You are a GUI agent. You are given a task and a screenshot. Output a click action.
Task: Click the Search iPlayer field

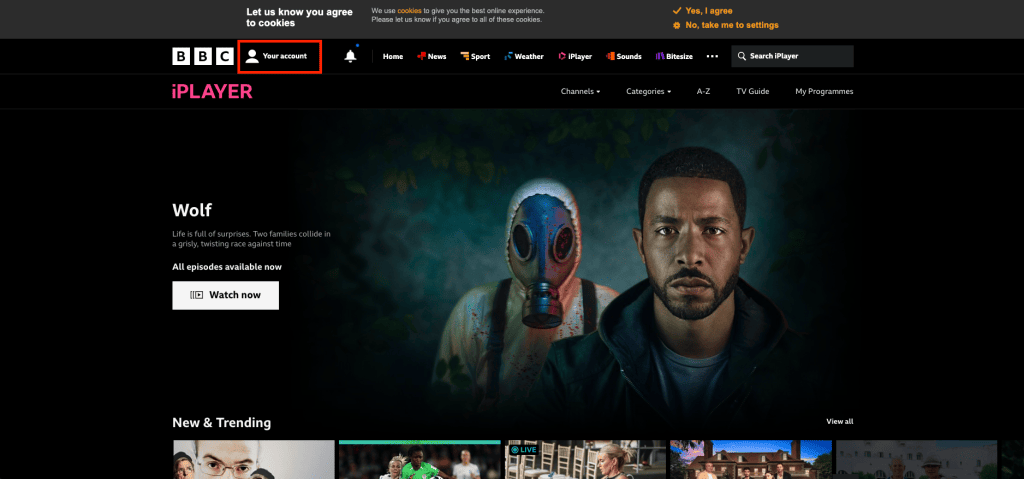click(x=792, y=56)
